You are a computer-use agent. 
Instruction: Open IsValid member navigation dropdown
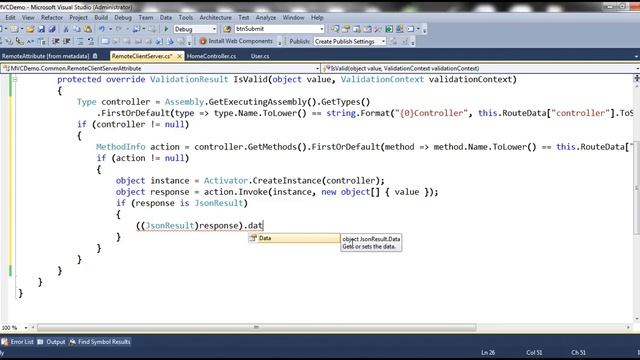[638, 68]
